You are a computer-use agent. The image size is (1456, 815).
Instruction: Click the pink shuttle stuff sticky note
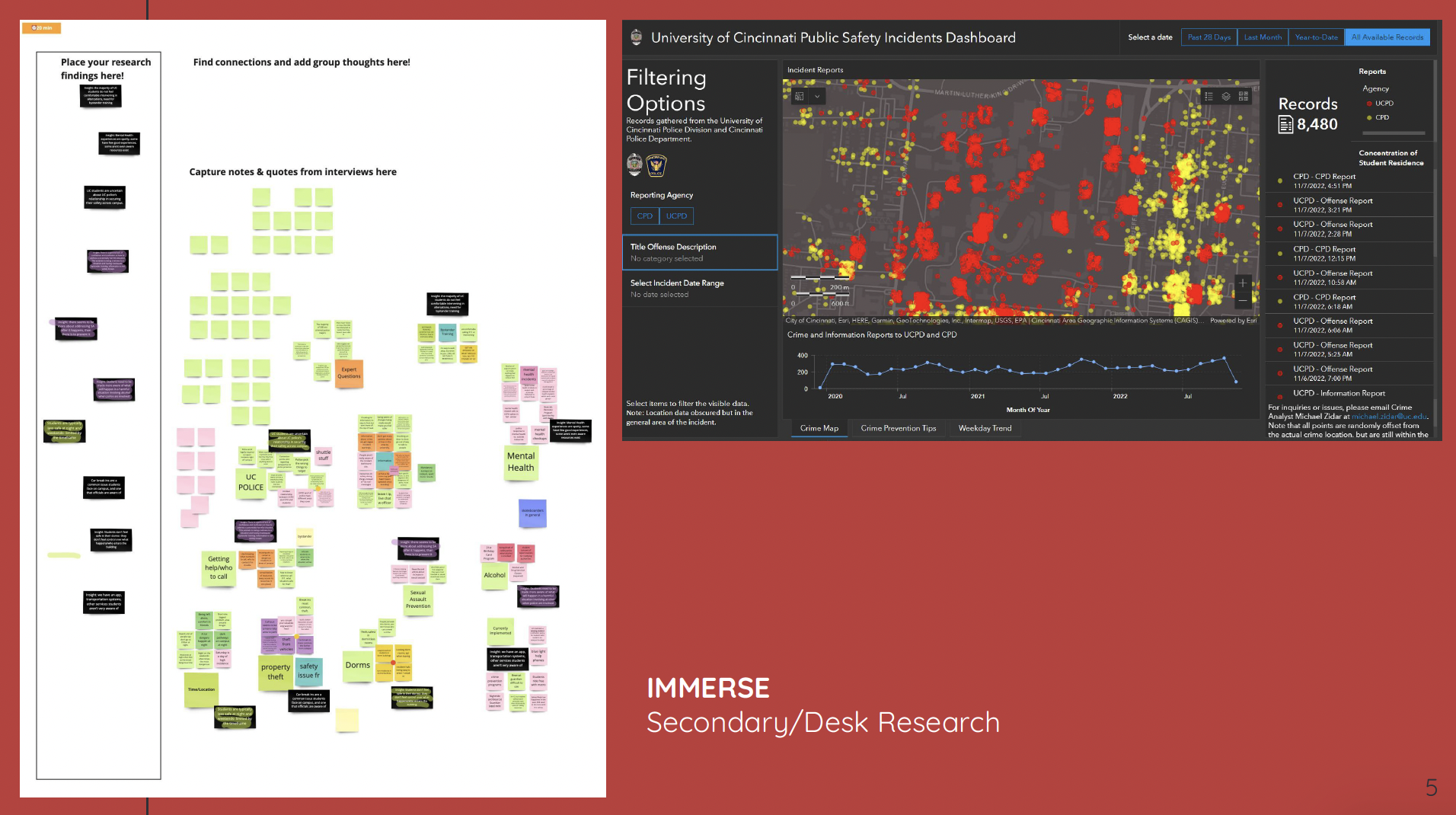324,455
